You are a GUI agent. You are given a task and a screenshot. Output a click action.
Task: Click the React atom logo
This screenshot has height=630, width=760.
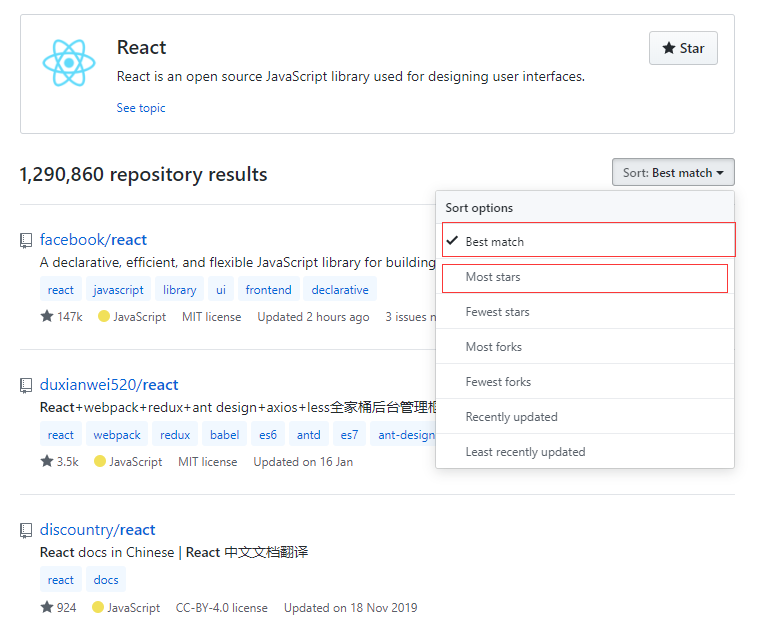[69, 63]
